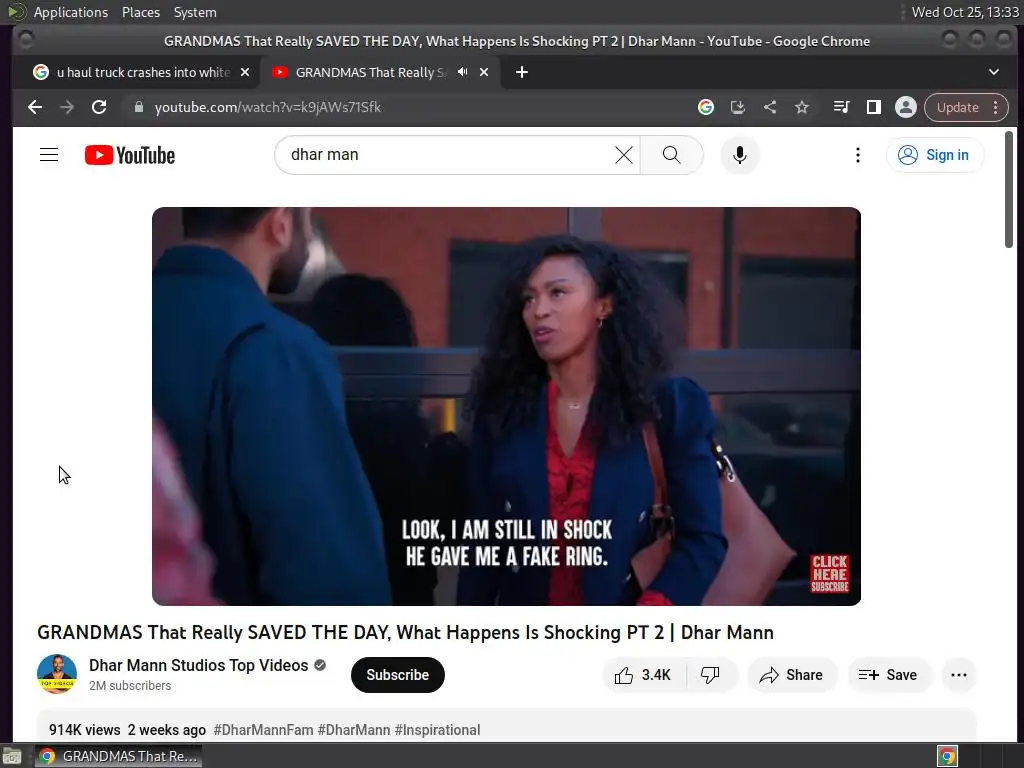Open the Google icon in the address bar
The image size is (1024, 768).
(705, 107)
